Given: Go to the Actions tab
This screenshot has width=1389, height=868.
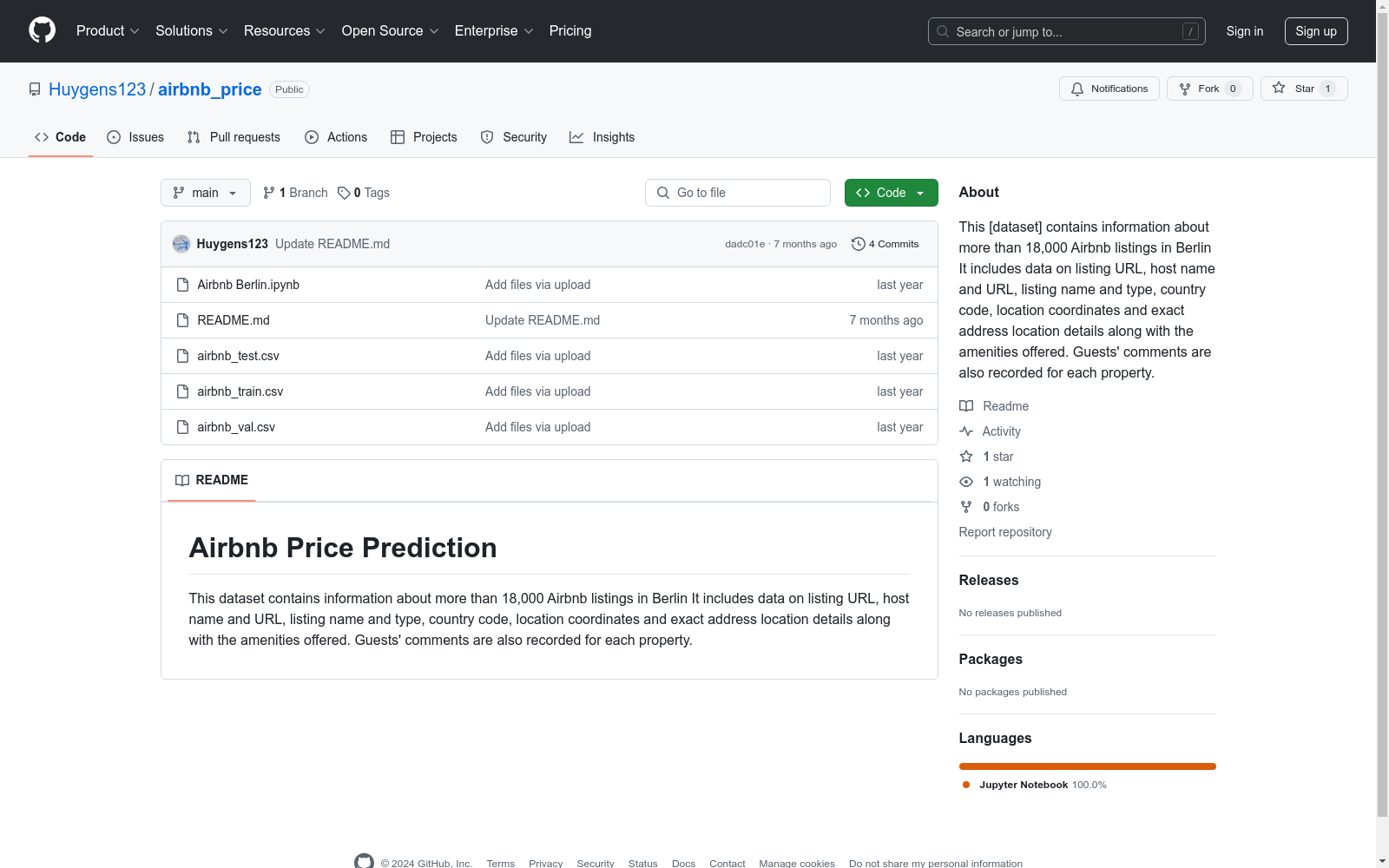Looking at the screenshot, I should coord(336,137).
